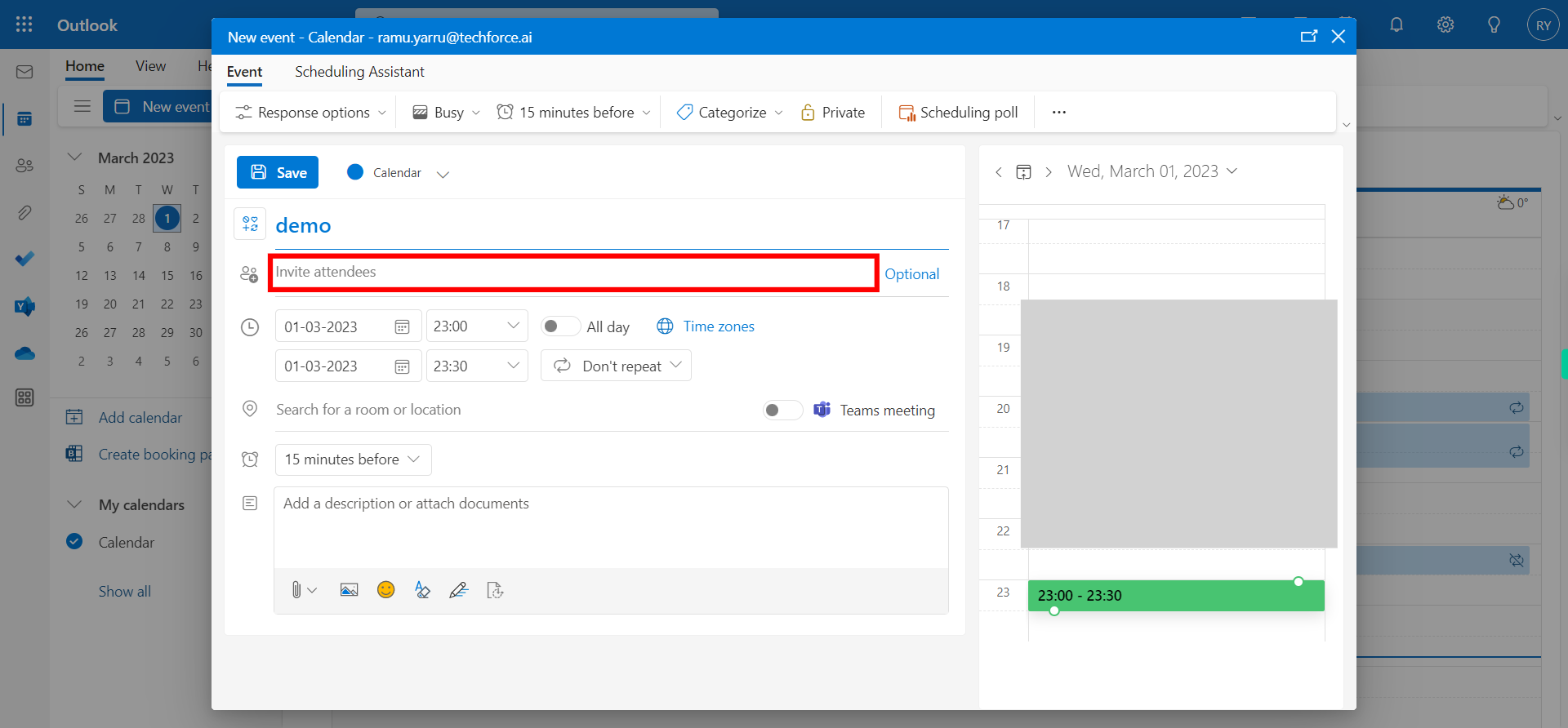Open Settings gear icon

click(1445, 24)
